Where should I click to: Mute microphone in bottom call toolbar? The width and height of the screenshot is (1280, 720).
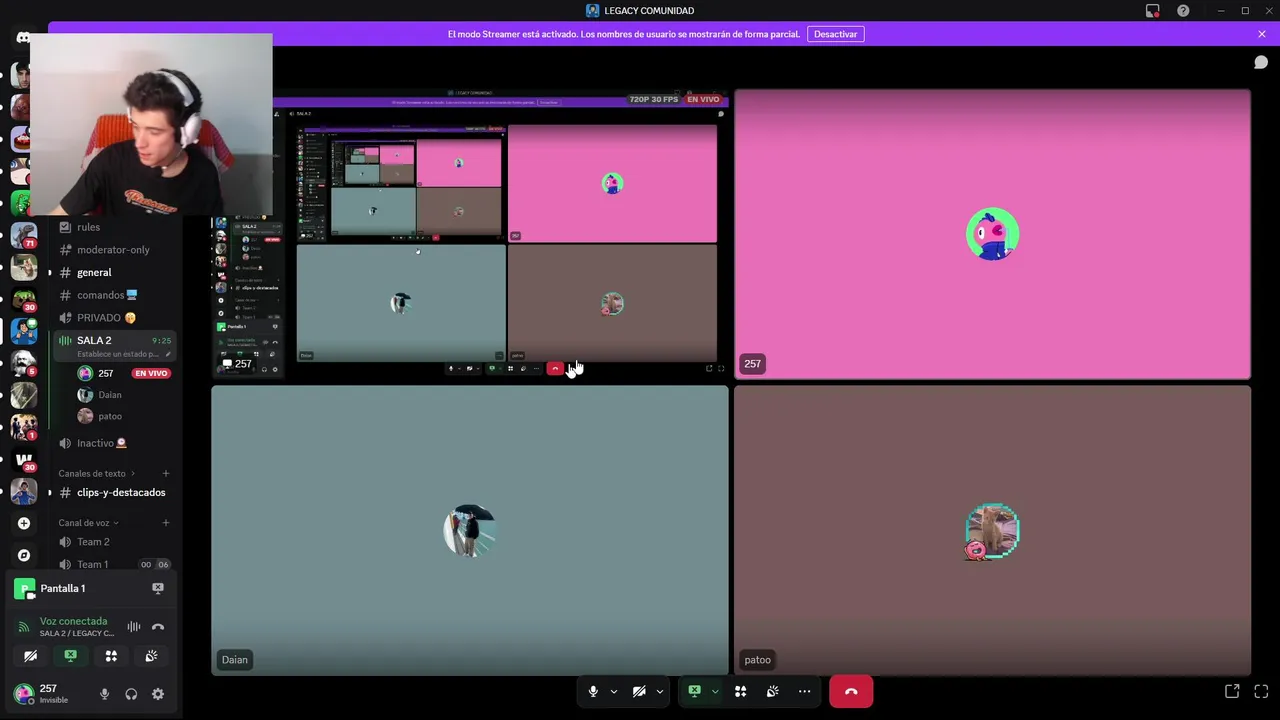pyautogui.click(x=593, y=691)
